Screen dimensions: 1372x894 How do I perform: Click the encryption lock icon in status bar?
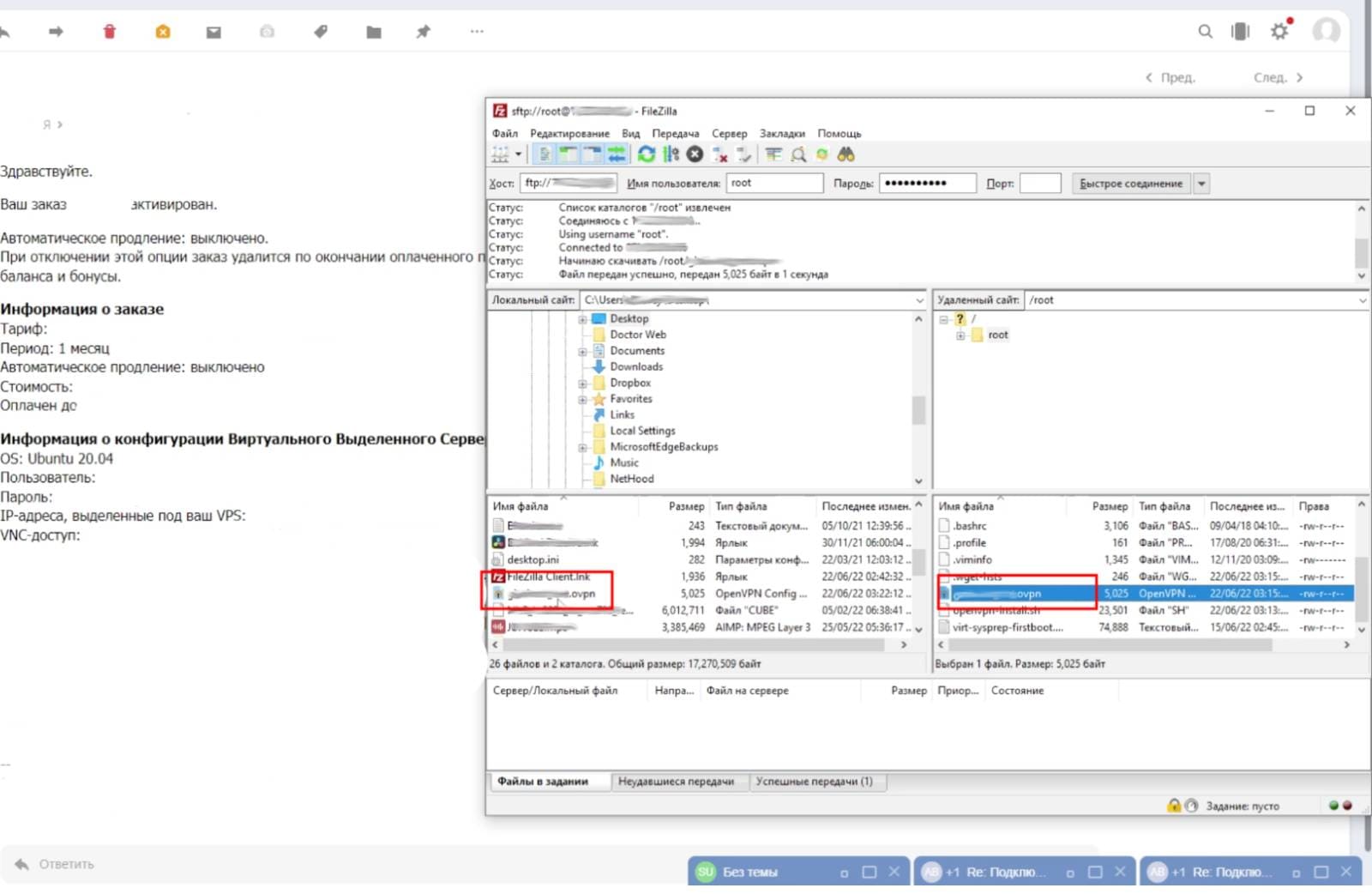click(x=1174, y=806)
